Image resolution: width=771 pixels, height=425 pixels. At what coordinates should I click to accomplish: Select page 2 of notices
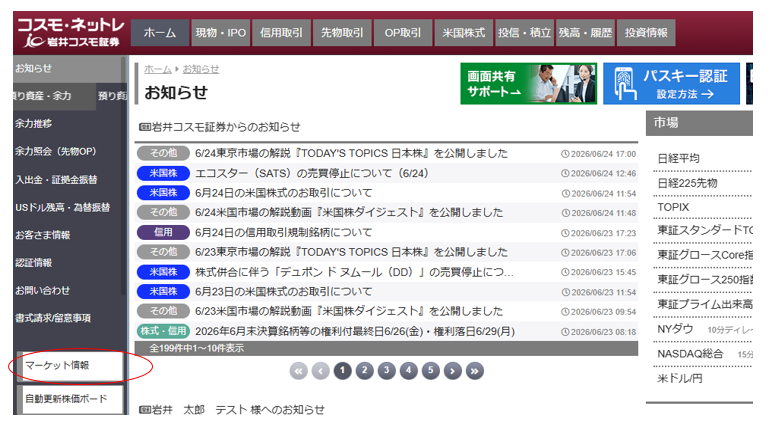pyautogui.click(x=364, y=370)
